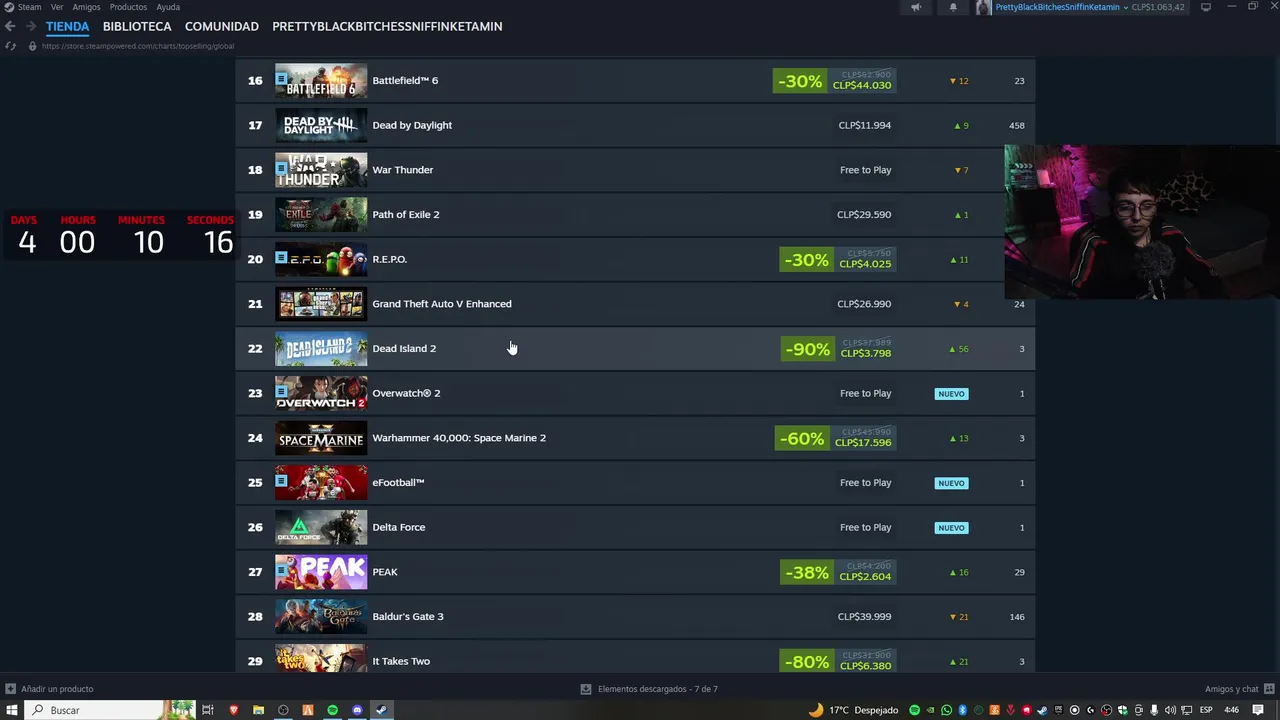
Task: Click the WhatsApp icon in the system tray
Action: tap(946, 710)
